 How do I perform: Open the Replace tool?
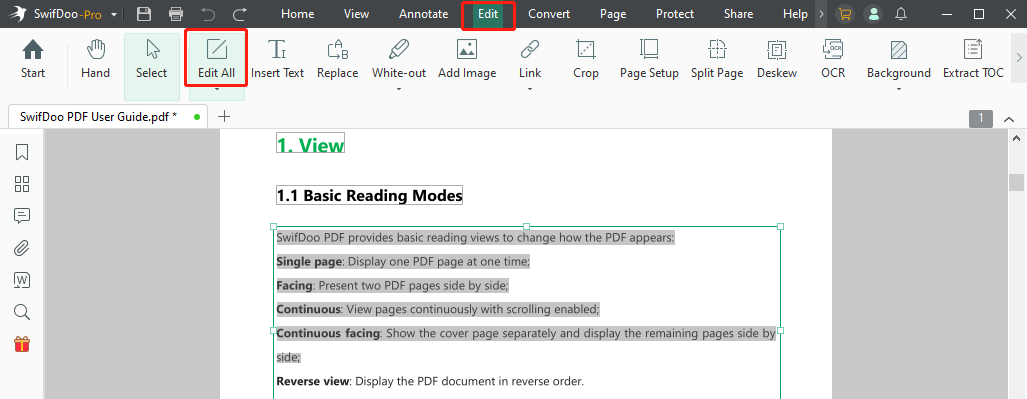337,60
